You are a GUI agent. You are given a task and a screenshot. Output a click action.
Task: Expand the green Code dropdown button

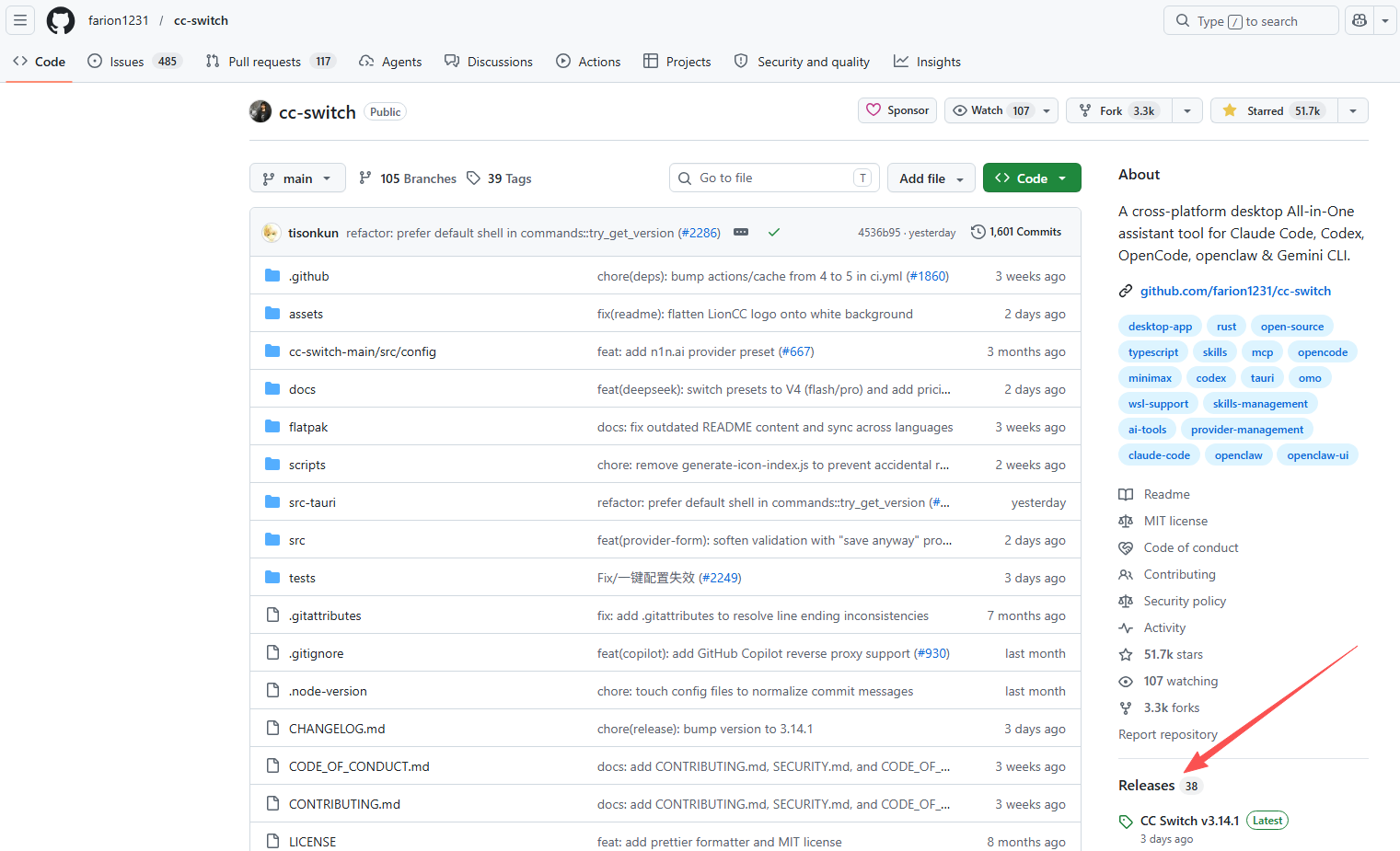[x=1032, y=178]
